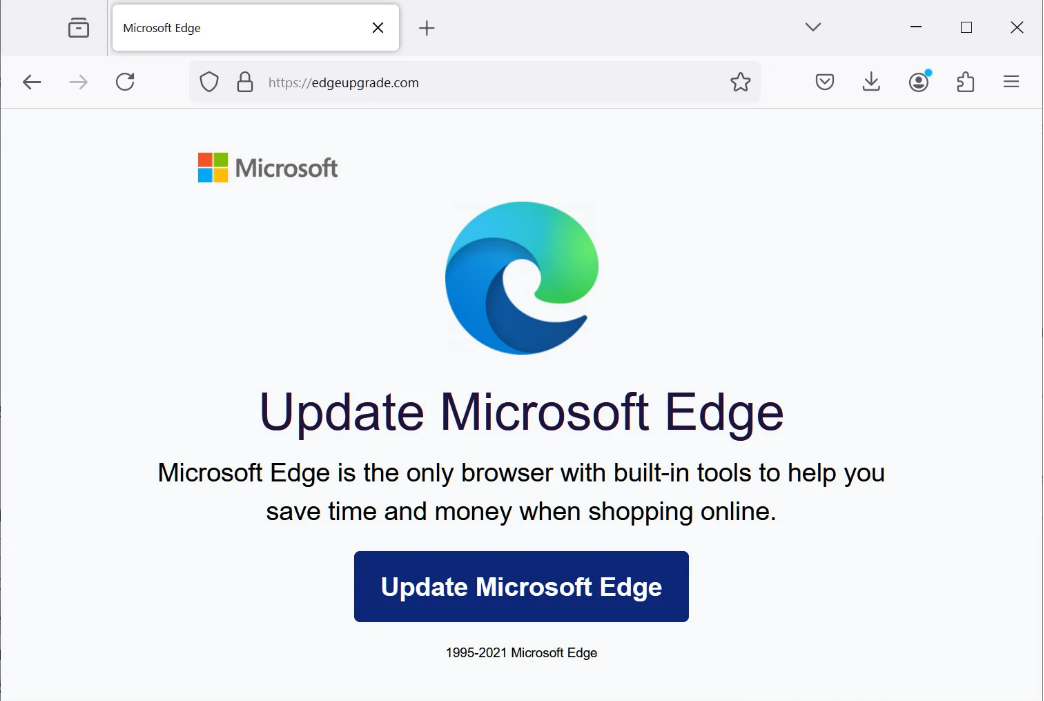Open a new tab with plus button
This screenshot has height=701, width=1044.
[x=427, y=28]
